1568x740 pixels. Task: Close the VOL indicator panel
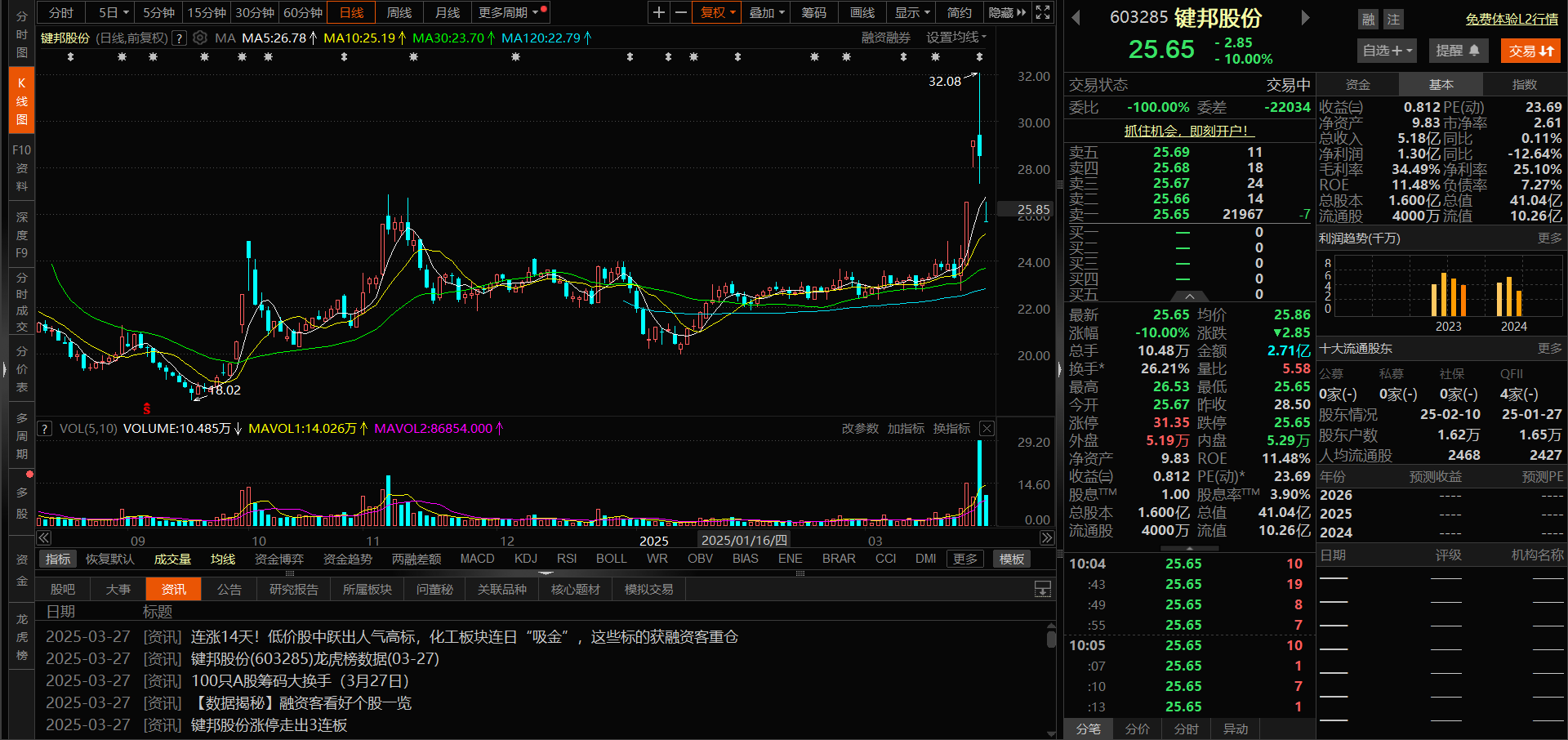pos(987,428)
